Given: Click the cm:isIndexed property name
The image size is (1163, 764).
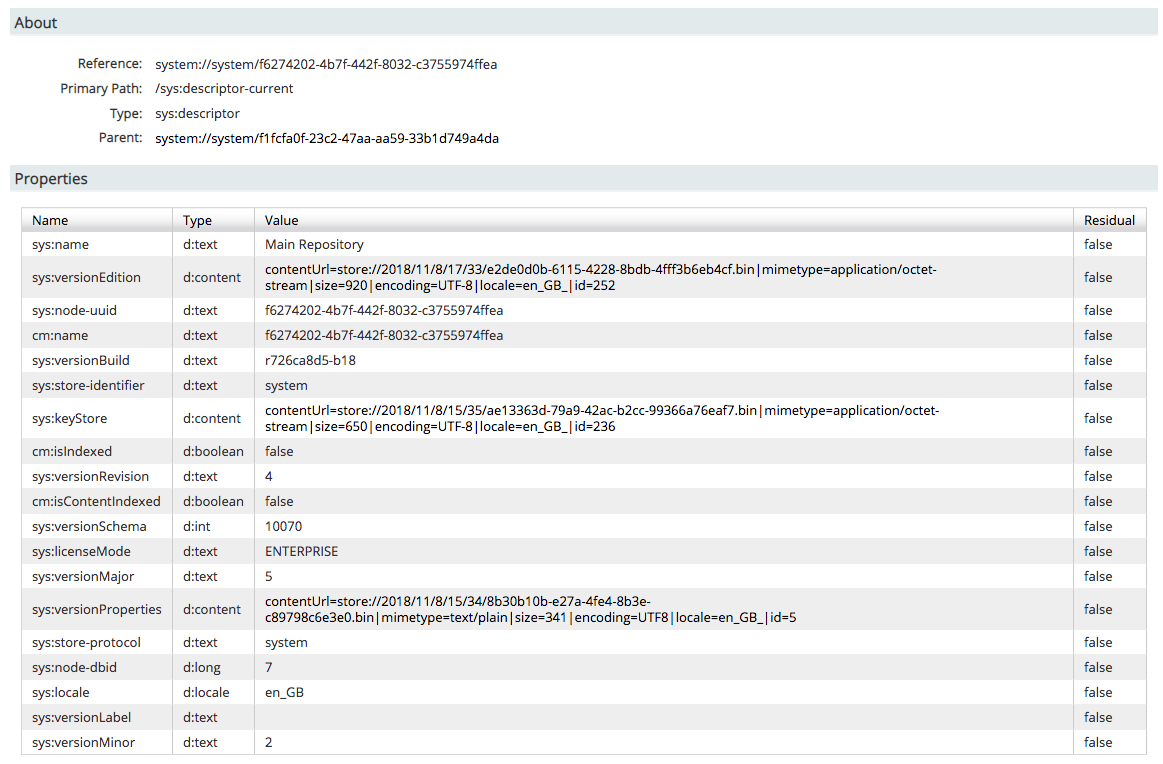Looking at the screenshot, I should (x=72, y=452).
